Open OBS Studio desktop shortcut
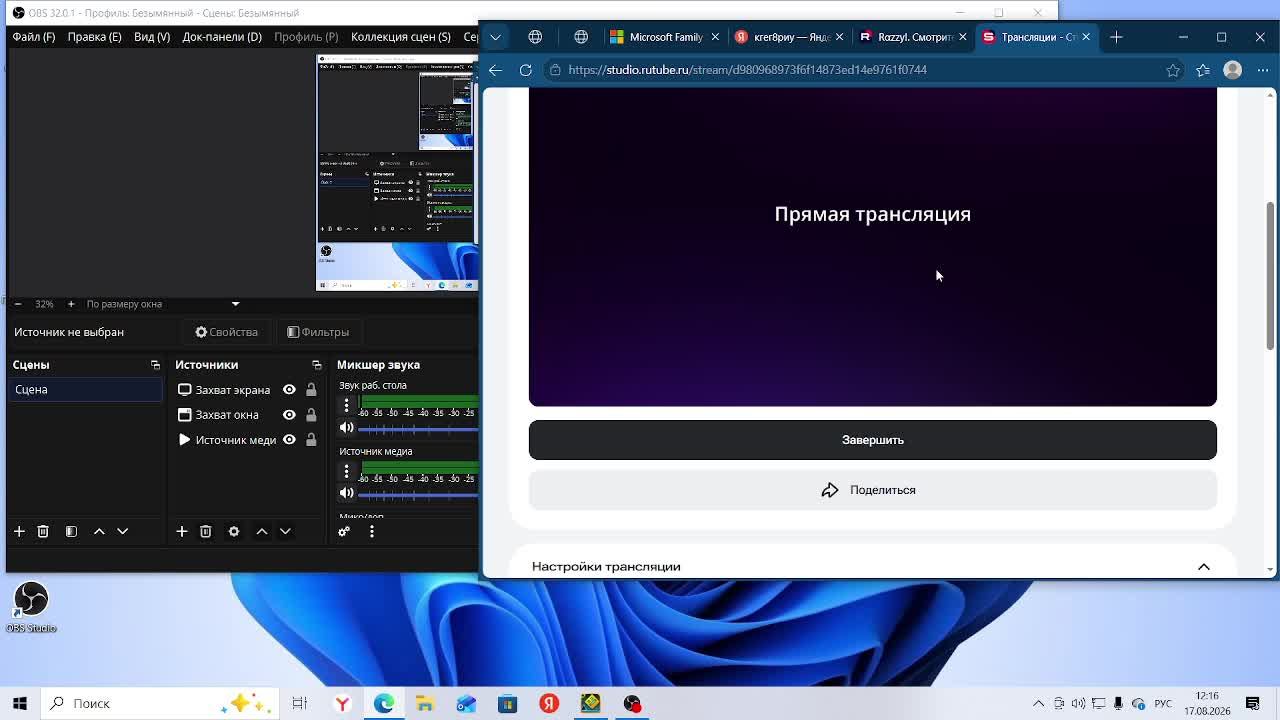The height and width of the screenshot is (720, 1280). (x=31, y=607)
